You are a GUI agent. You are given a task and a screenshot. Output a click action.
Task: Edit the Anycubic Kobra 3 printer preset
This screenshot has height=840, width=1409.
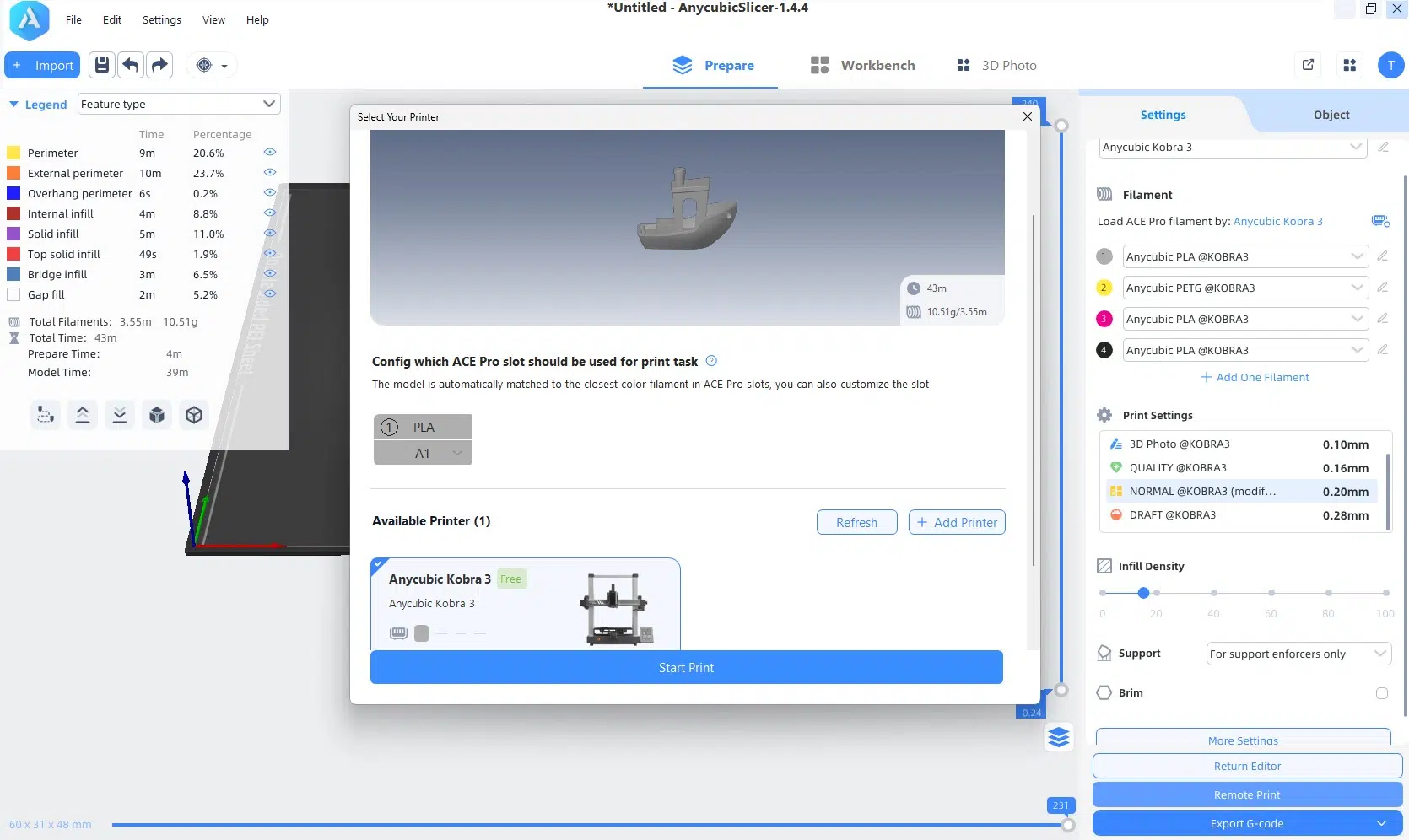(x=1383, y=147)
